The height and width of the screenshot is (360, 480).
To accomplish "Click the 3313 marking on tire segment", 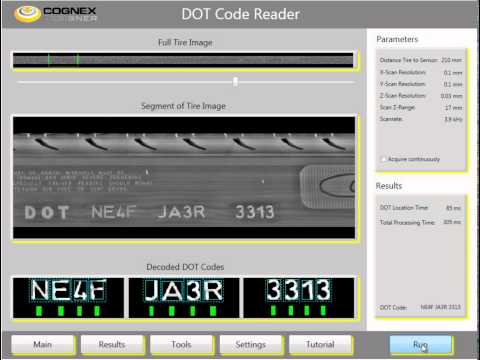I will point(255,212).
